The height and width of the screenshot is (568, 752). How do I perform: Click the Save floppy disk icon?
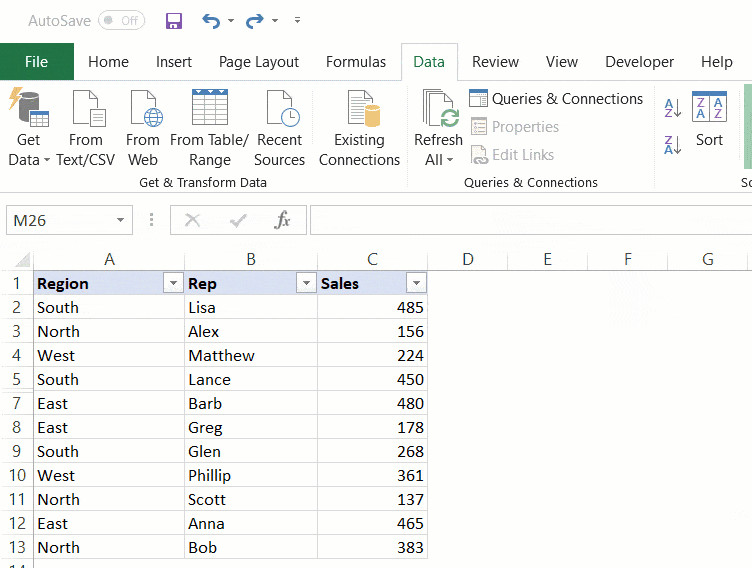[x=174, y=20]
